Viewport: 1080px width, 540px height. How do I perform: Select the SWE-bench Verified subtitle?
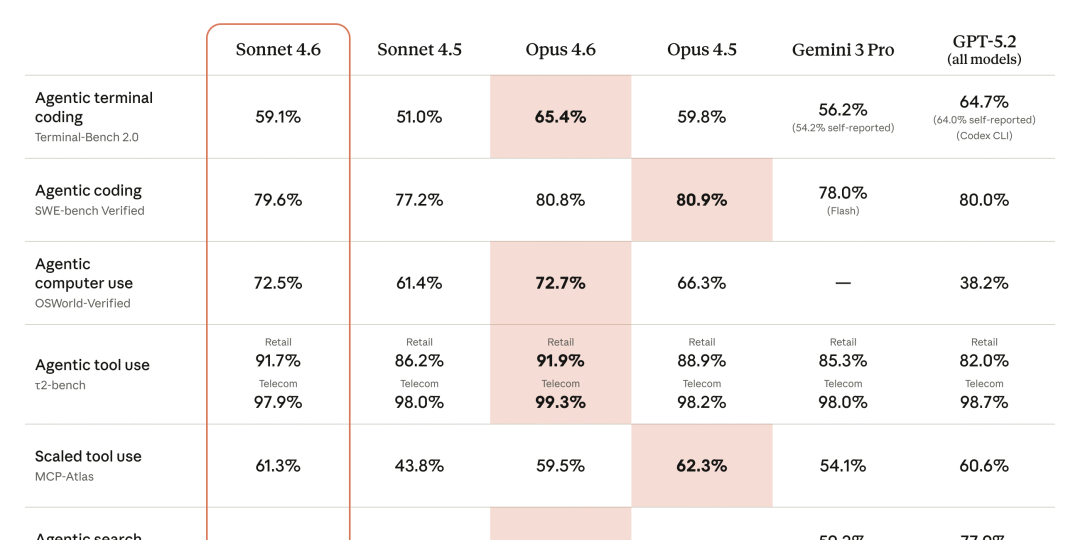90,211
